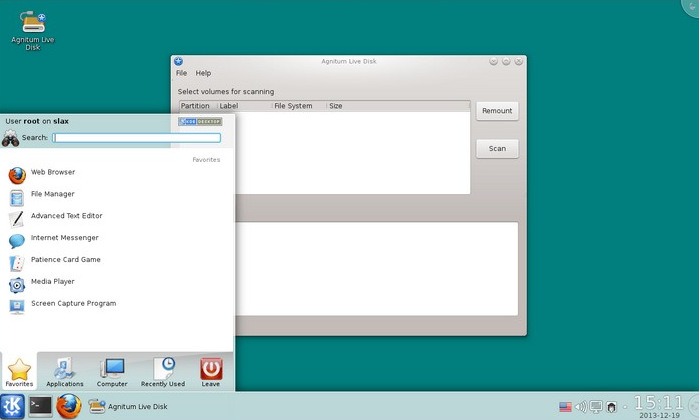
Task: Launch the terminal from the taskbar
Action: pyautogui.click(x=40, y=406)
